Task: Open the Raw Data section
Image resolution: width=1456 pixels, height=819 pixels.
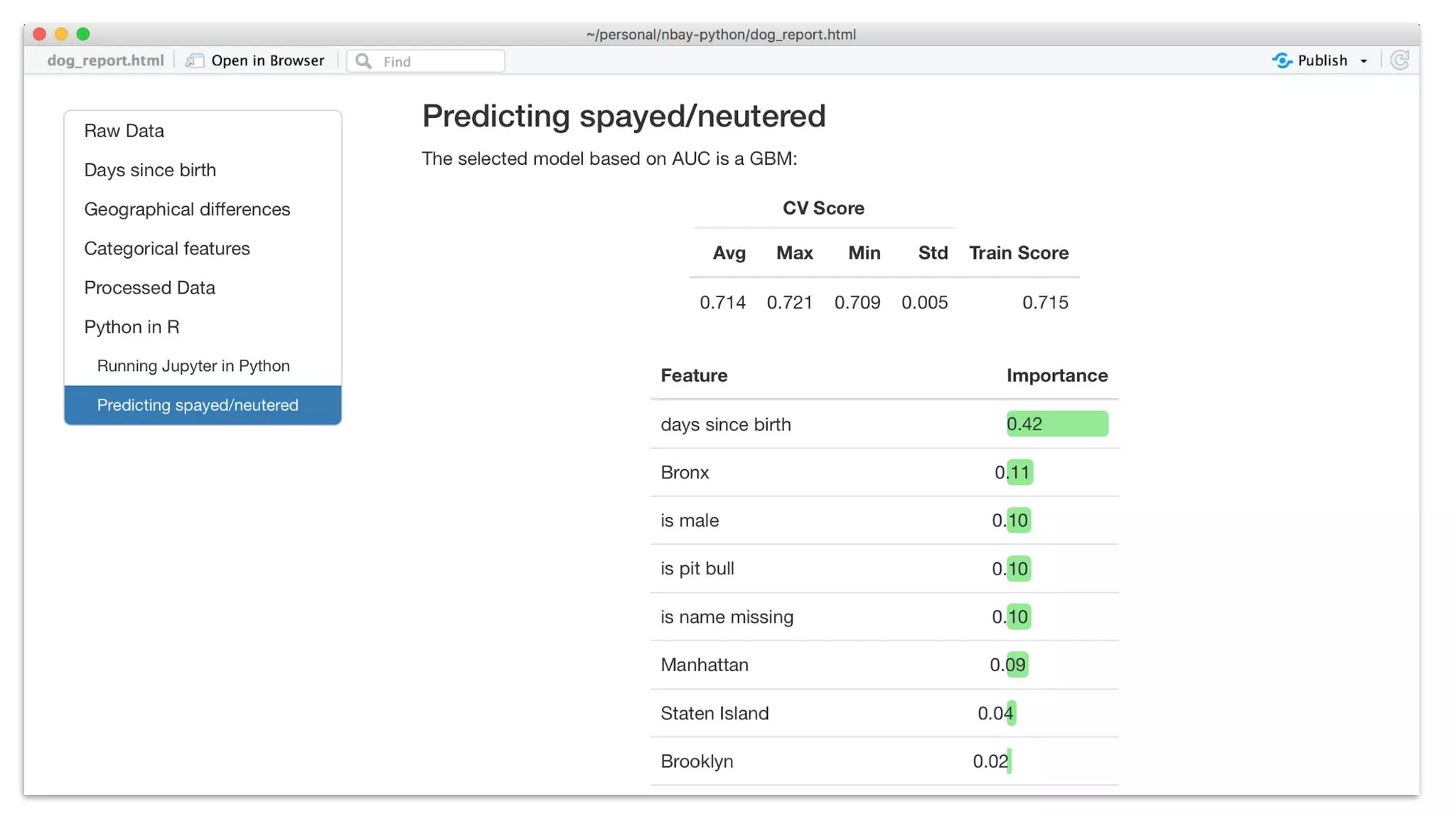Action: point(124,131)
